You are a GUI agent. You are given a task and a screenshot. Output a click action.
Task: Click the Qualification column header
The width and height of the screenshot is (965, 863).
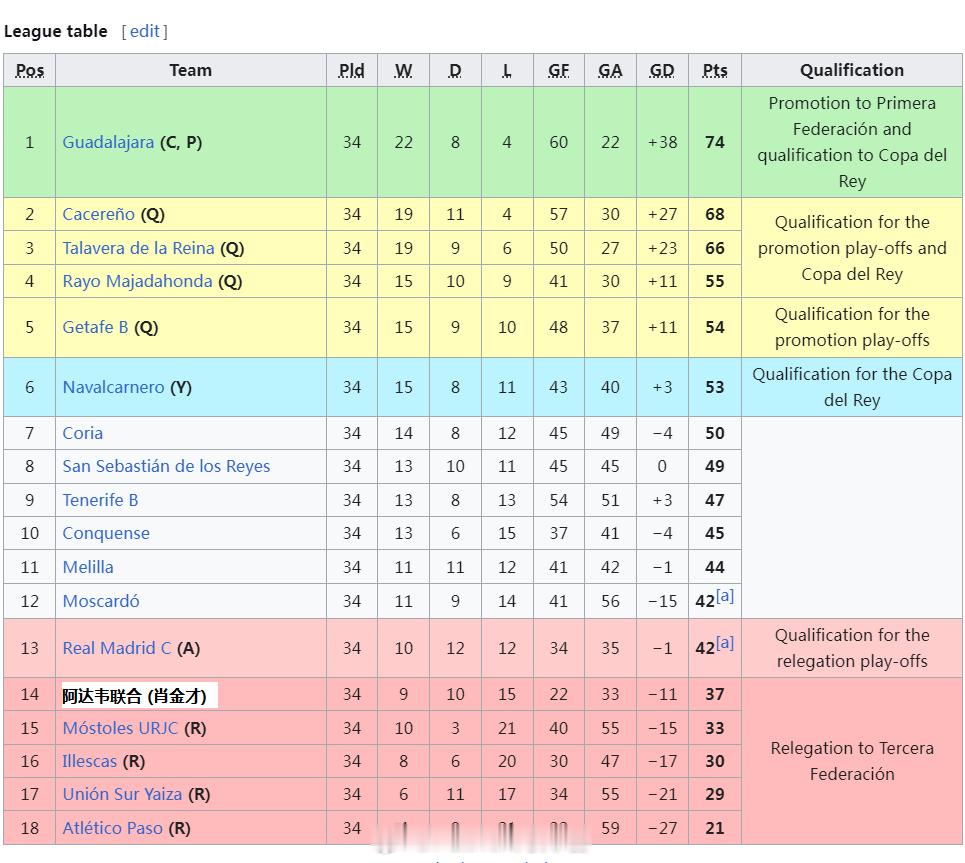[852, 70]
